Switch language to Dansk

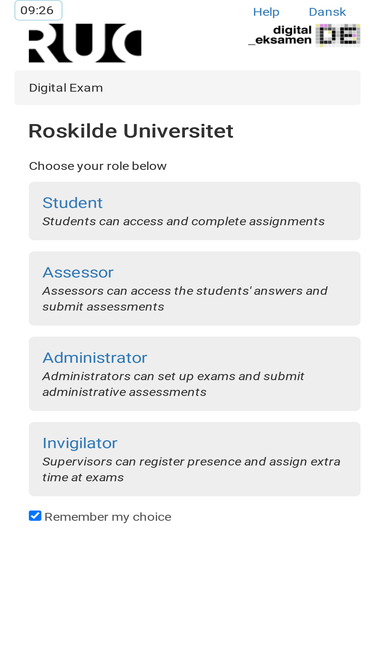pos(327,12)
